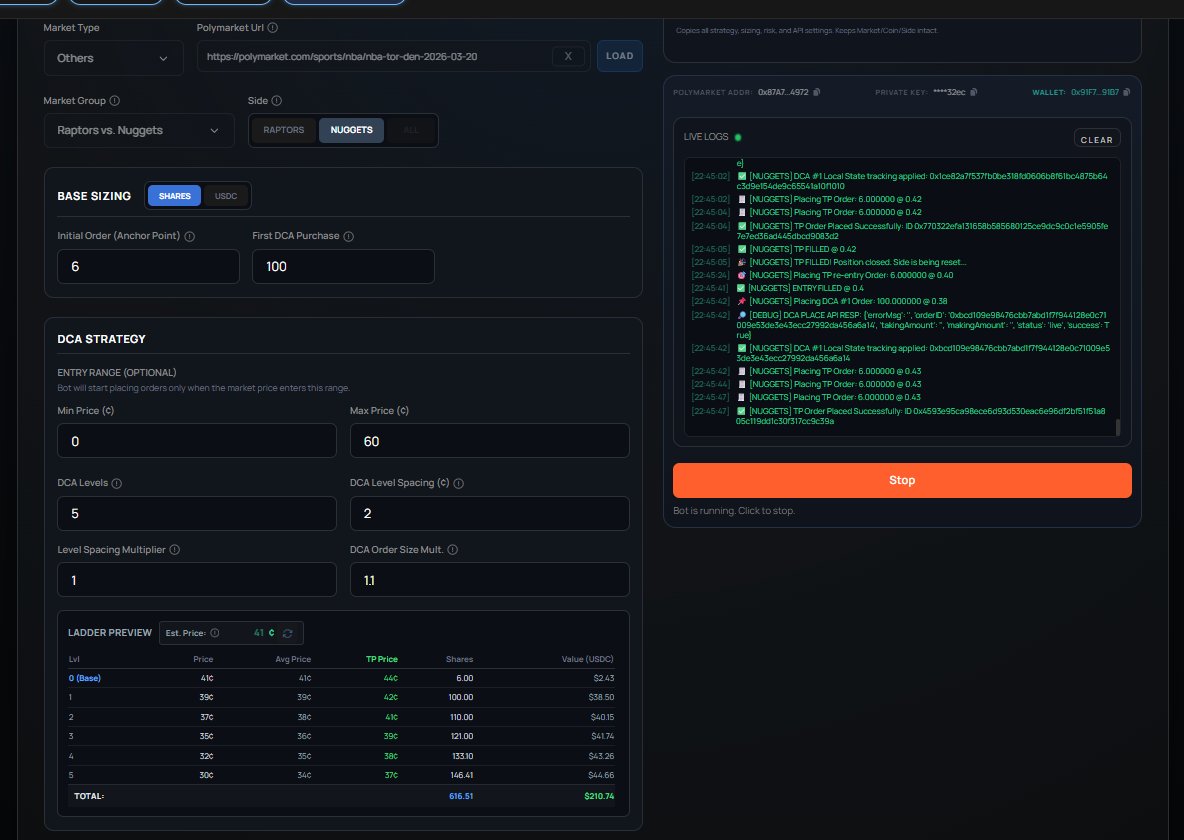Click info icon beside DCA Levels label
The height and width of the screenshot is (840, 1184).
116,483
